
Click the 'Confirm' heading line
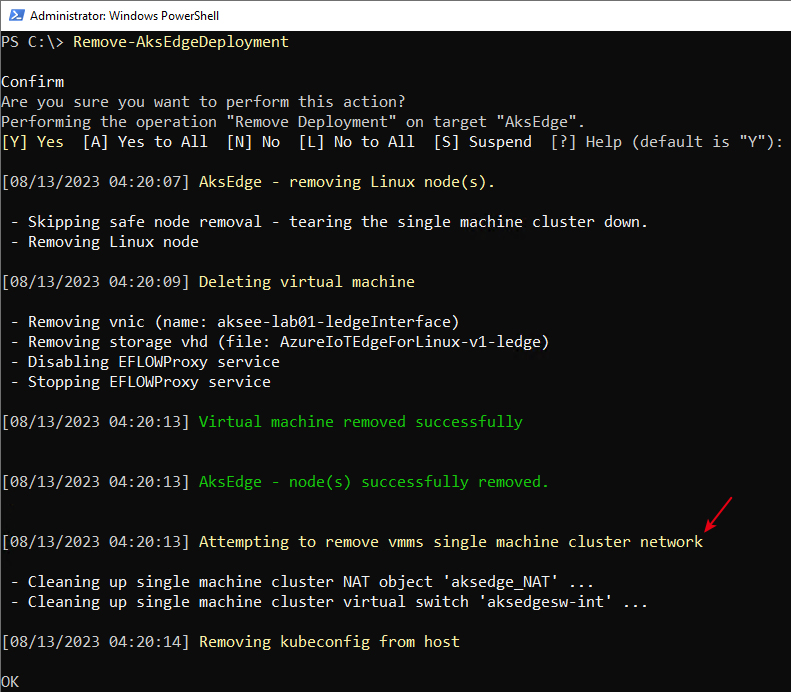[x=33, y=82]
